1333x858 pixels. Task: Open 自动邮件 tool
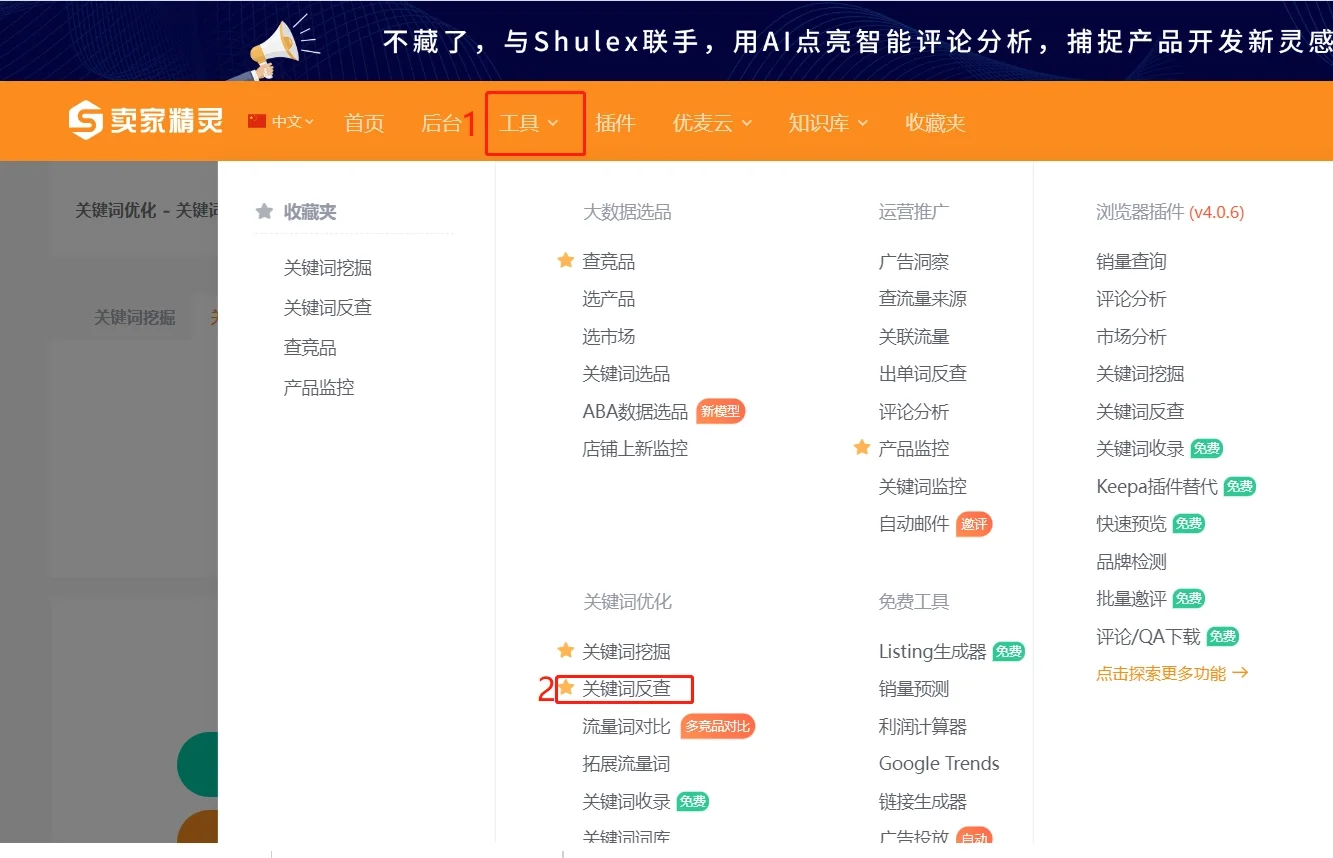914,524
